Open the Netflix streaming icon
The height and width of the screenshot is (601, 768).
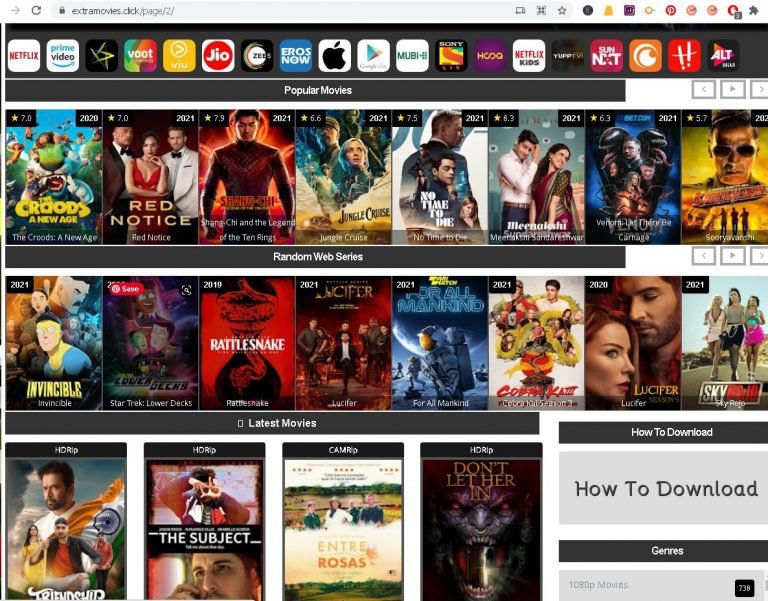point(24,56)
